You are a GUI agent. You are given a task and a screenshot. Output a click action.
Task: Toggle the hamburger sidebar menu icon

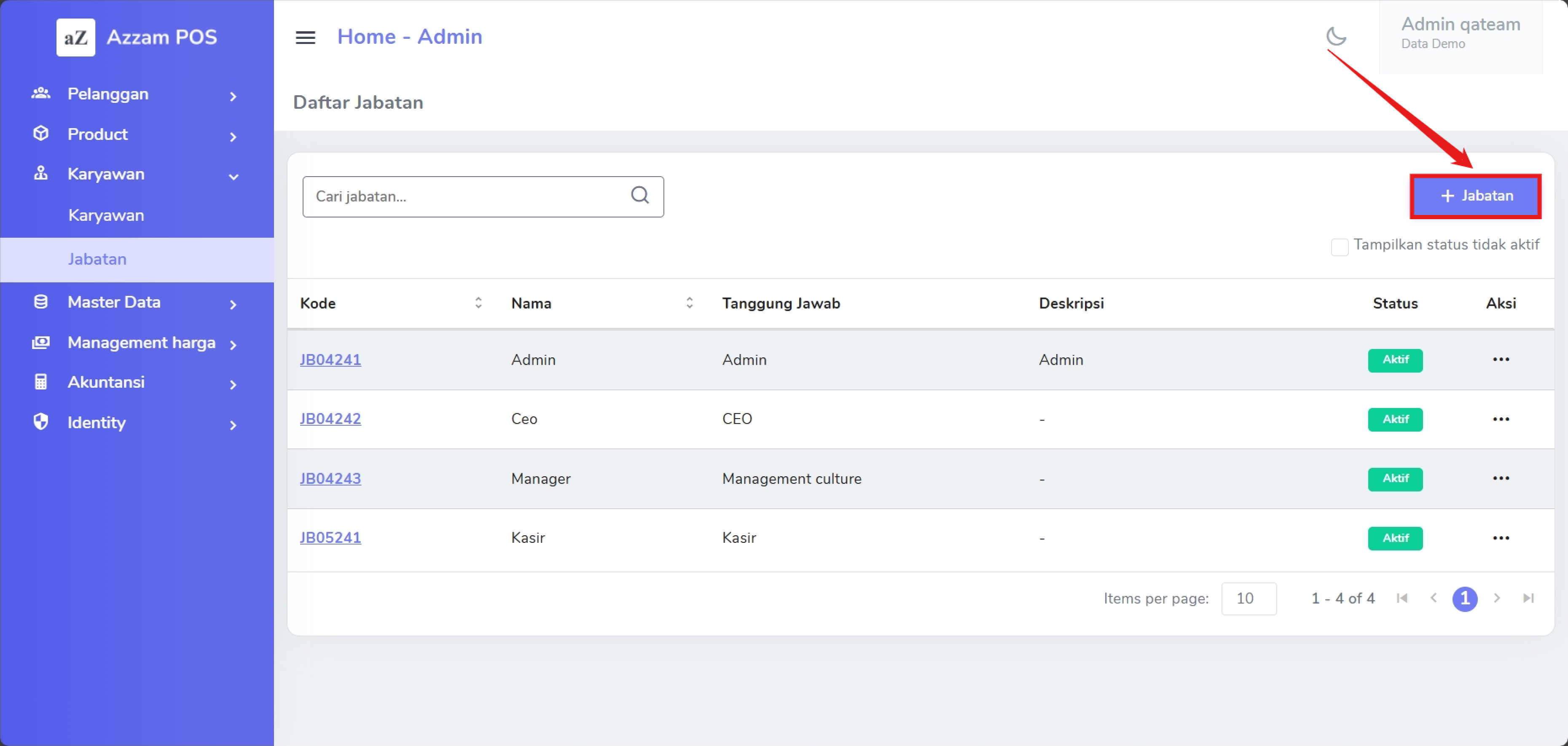305,37
